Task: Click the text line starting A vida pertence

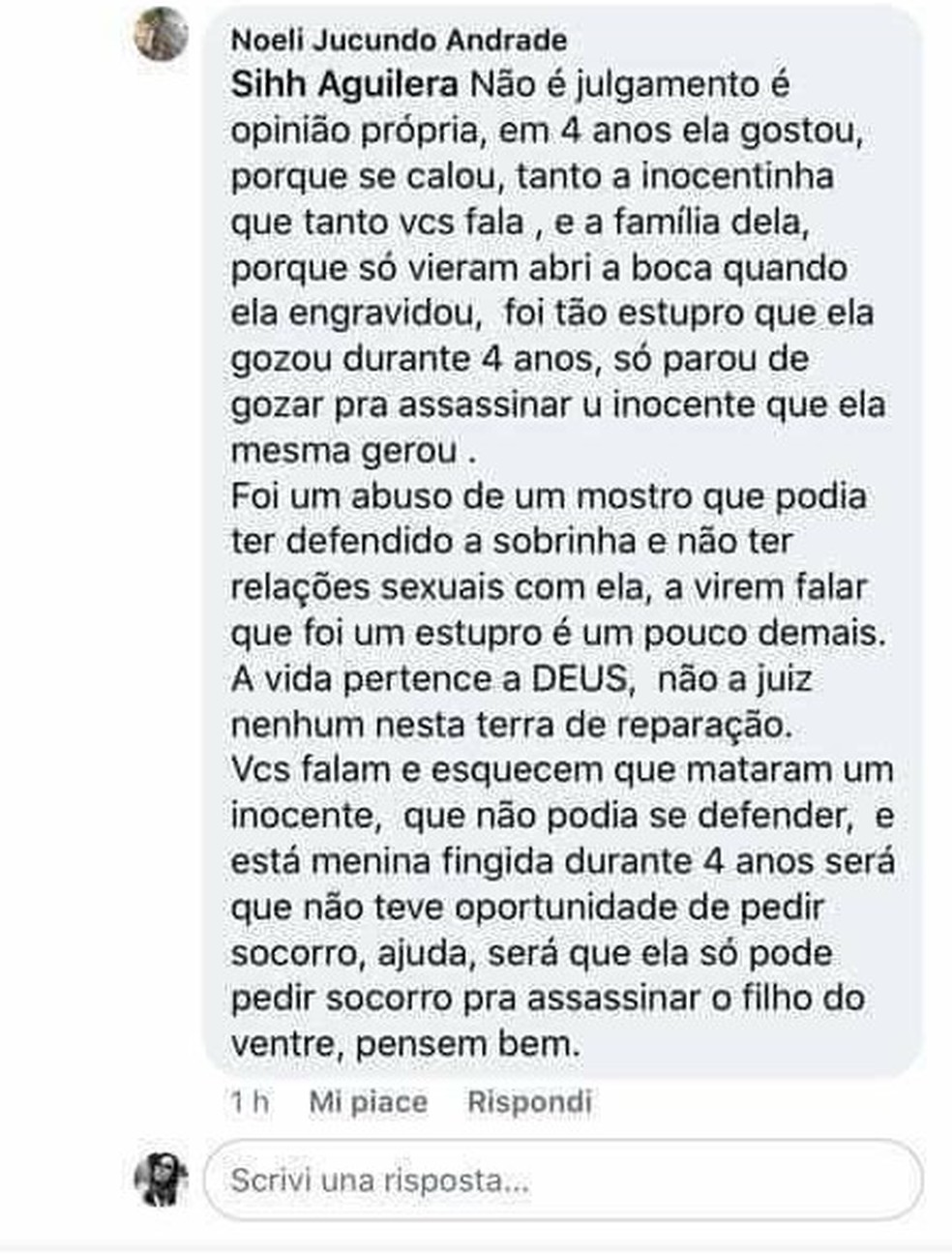Action: coord(521,678)
